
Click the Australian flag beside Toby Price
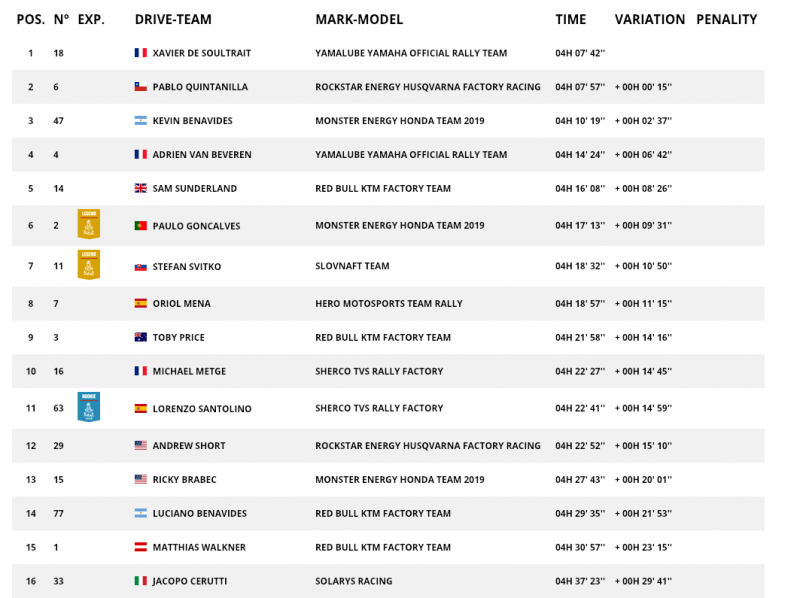pos(141,337)
